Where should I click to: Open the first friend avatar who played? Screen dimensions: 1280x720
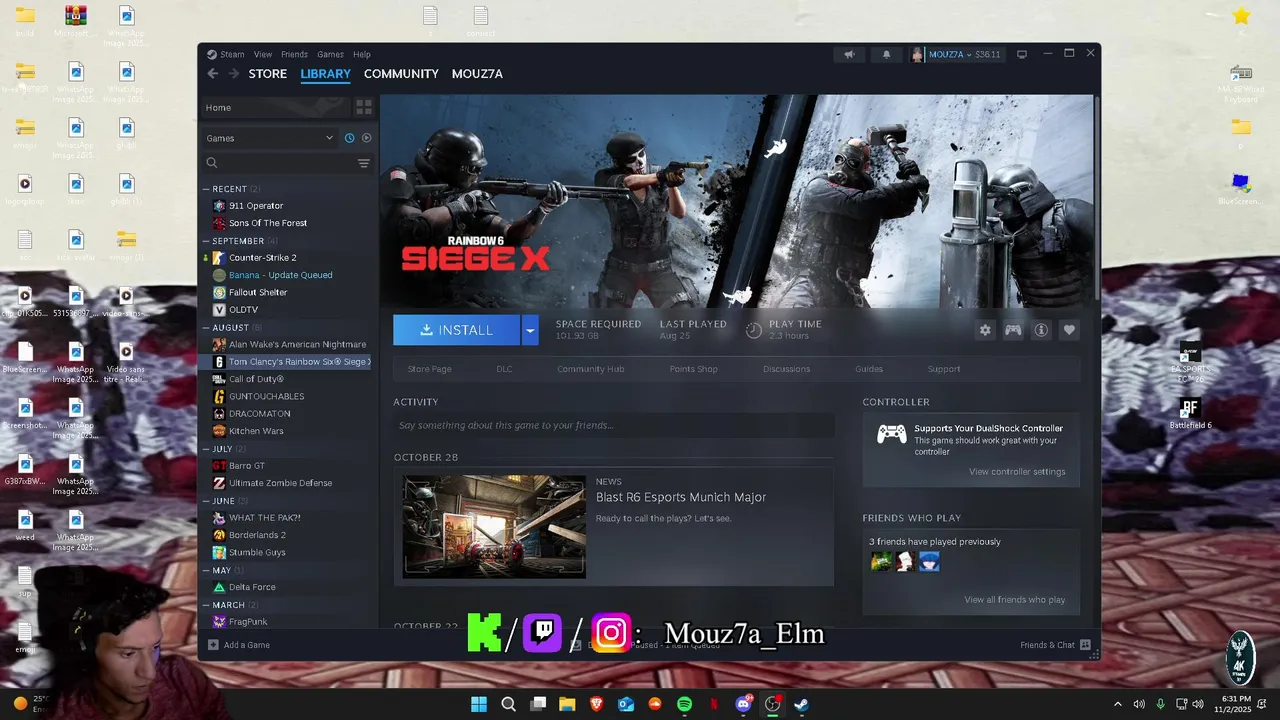pos(881,562)
